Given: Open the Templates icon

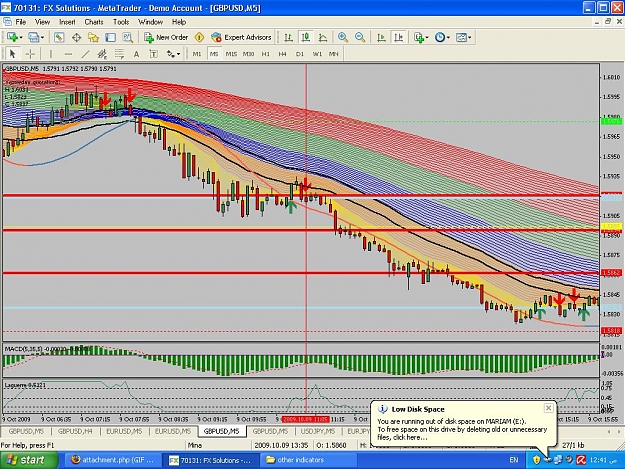Looking at the screenshot, I should tap(461, 37).
